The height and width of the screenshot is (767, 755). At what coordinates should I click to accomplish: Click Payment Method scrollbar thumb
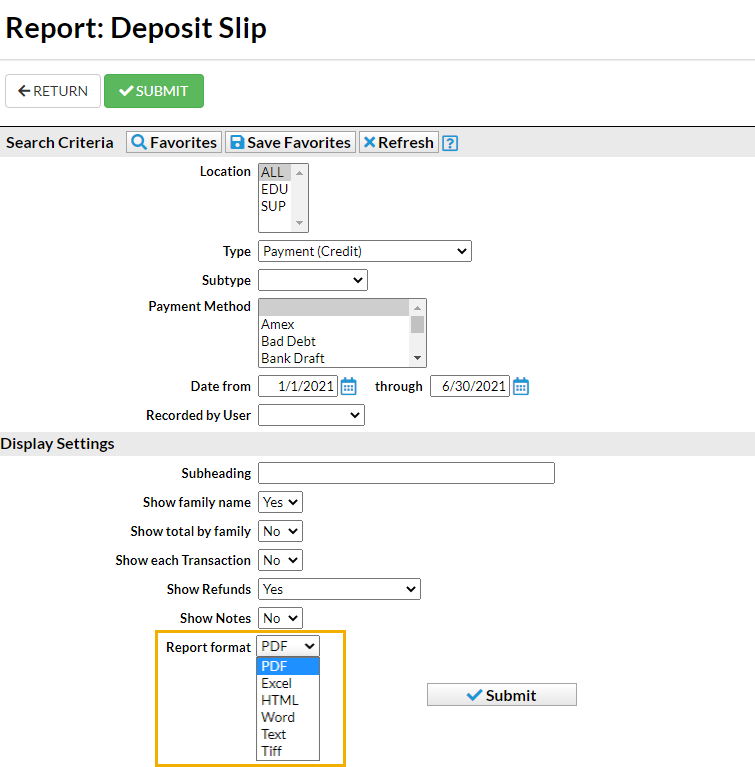(417, 324)
